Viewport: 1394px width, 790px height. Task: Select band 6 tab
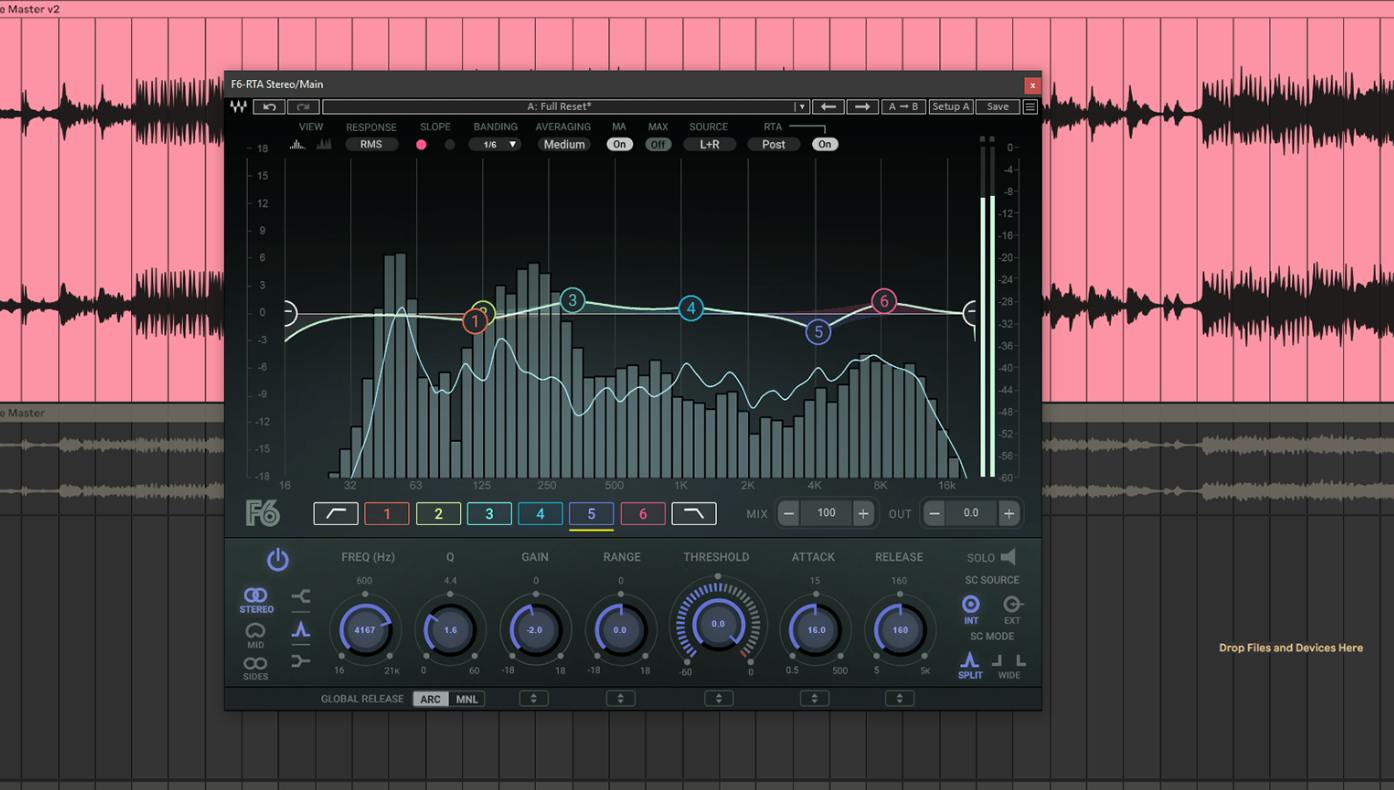[643, 514]
